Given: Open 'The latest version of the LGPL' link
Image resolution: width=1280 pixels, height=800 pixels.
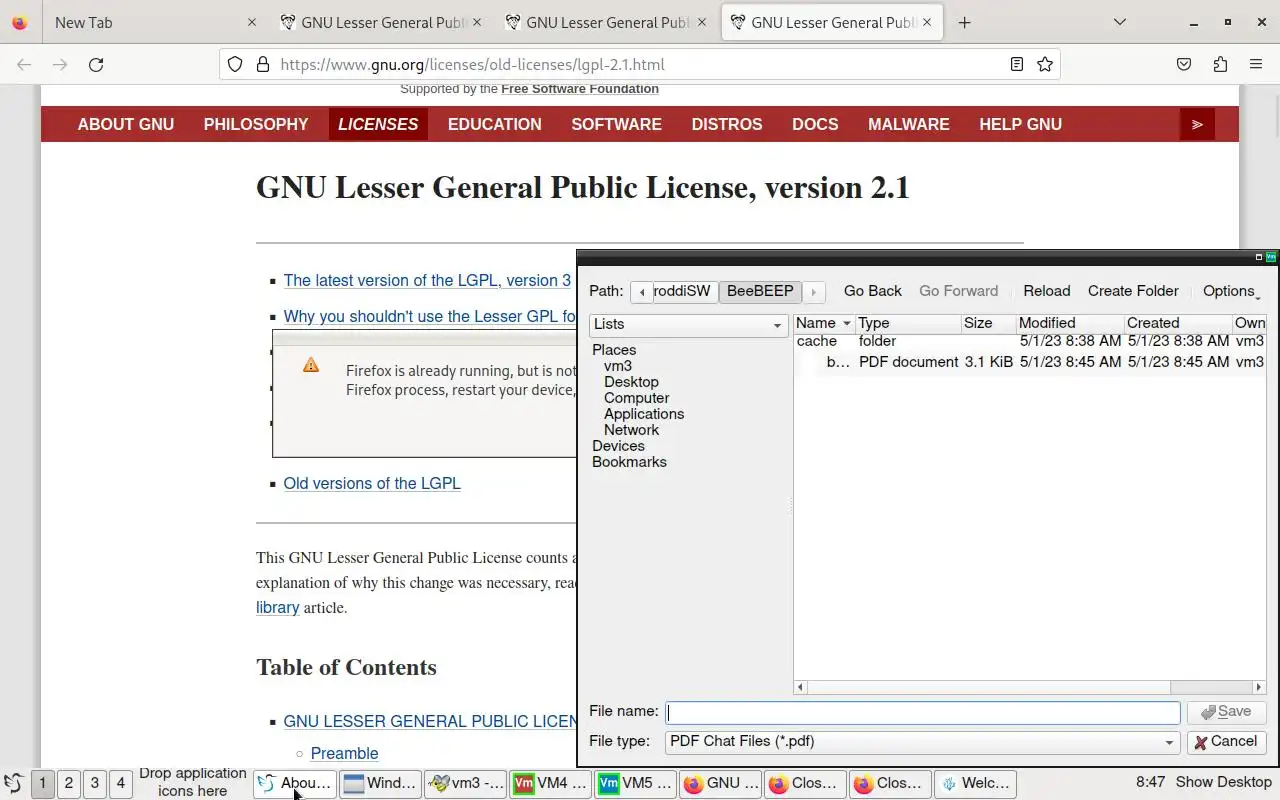Looking at the screenshot, I should tap(427, 280).
